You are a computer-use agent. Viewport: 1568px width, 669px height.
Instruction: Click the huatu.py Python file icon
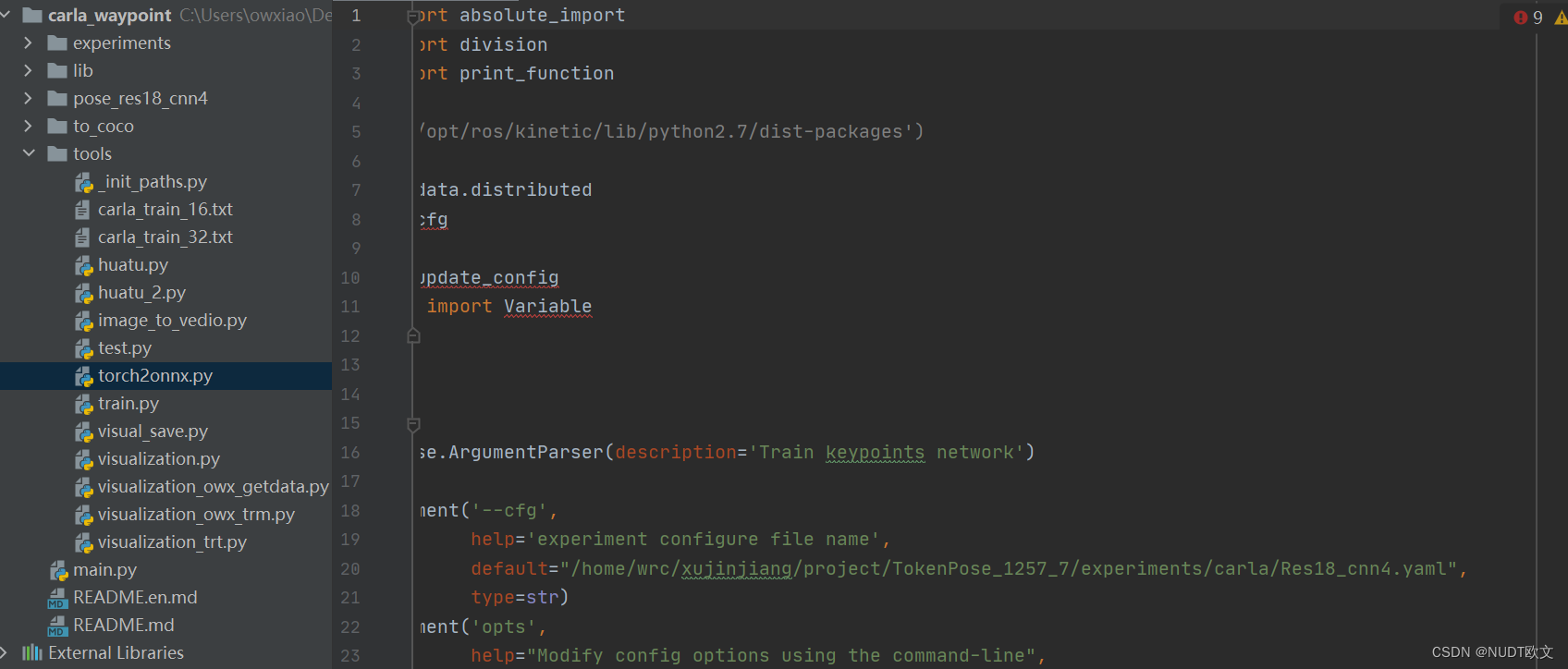(84, 265)
